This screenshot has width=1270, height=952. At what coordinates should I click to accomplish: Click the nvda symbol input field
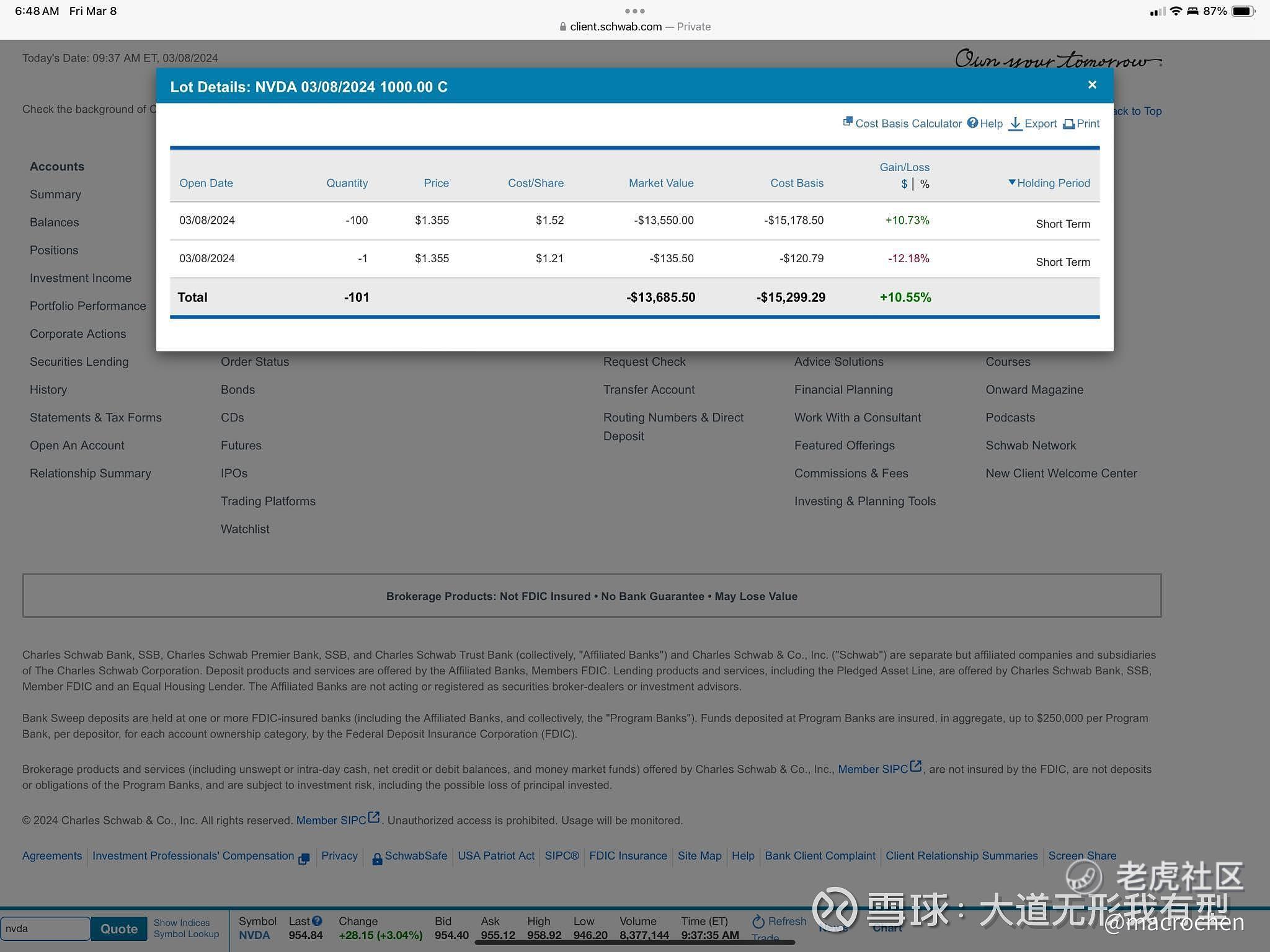pos(45,928)
